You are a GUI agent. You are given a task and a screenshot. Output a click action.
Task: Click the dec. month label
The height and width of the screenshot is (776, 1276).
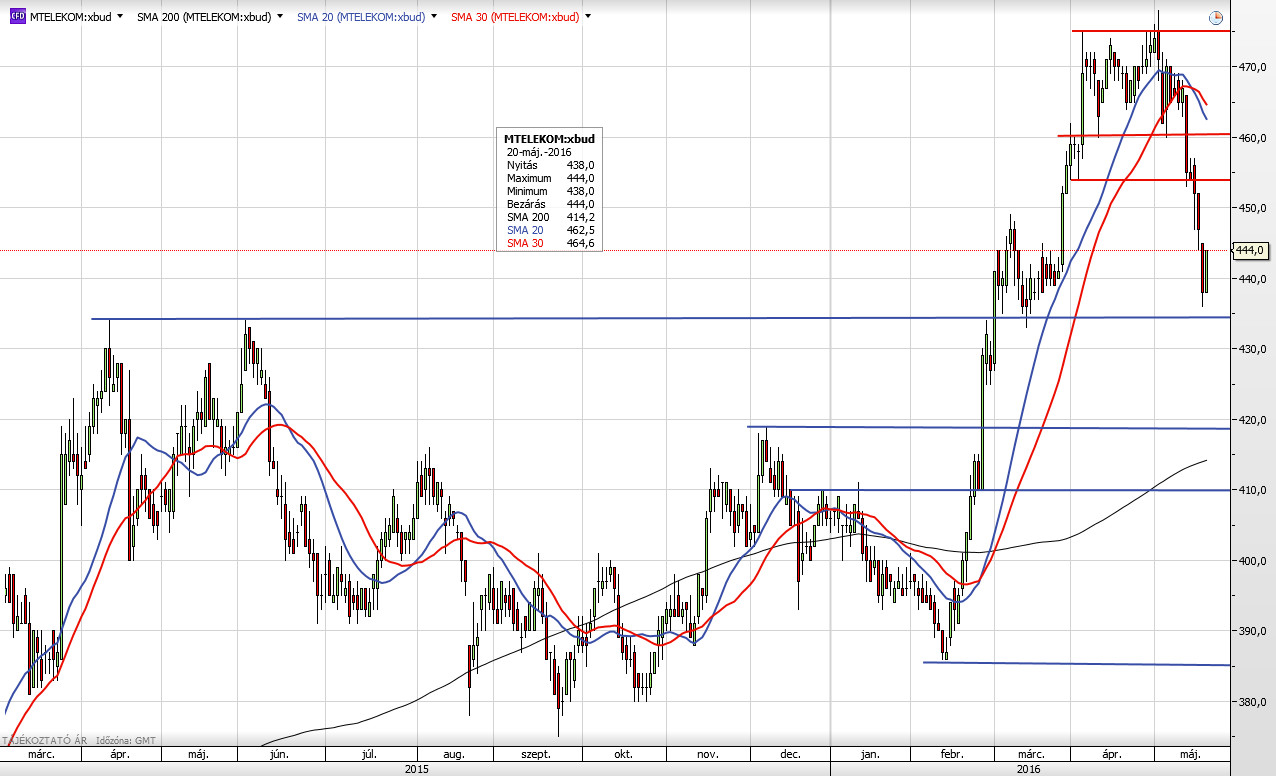[789, 754]
